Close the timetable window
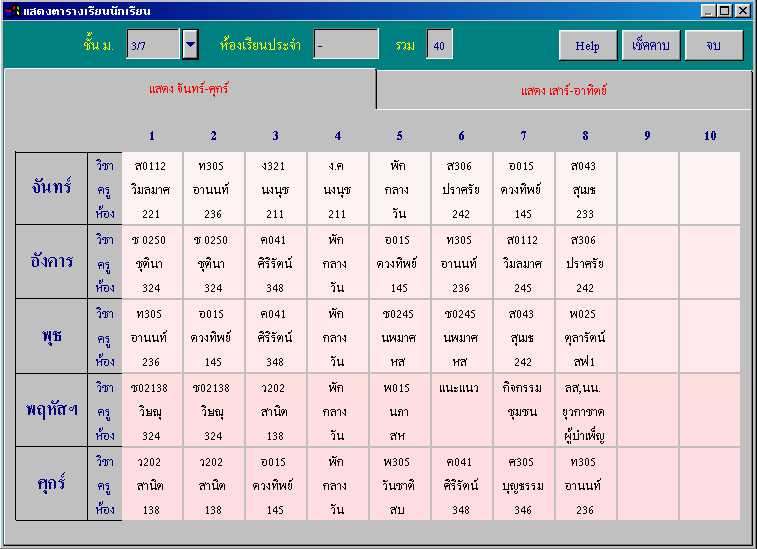The height and width of the screenshot is (549, 757). click(x=742, y=11)
